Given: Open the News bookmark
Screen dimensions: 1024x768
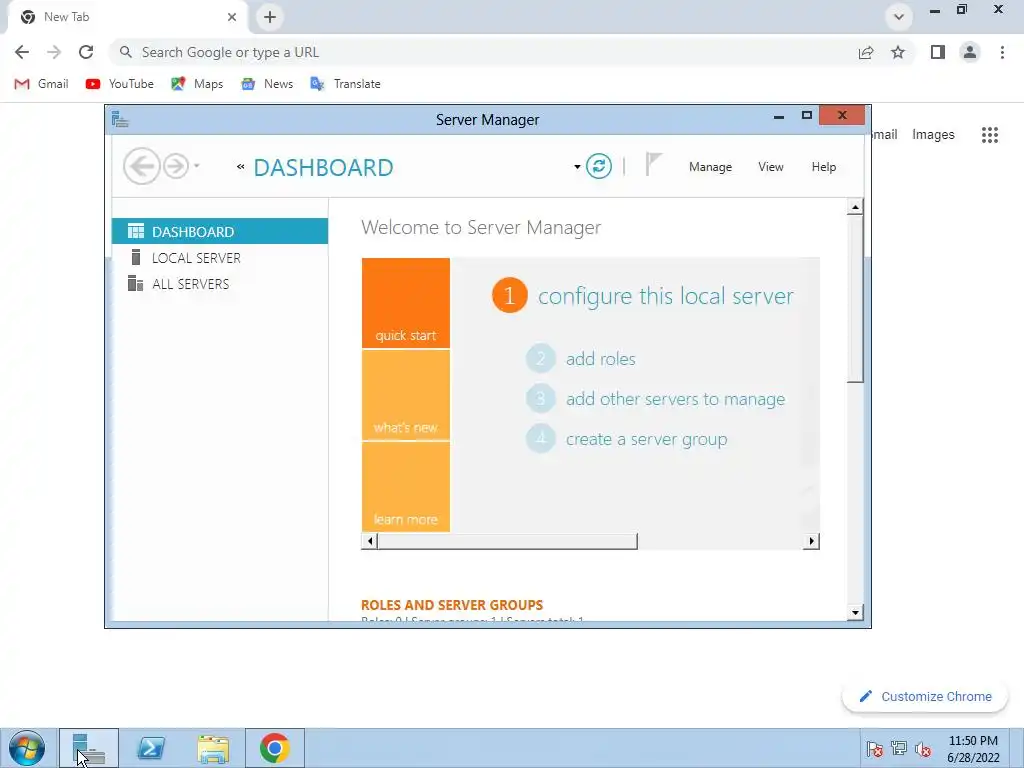Looking at the screenshot, I should tap(266, 84).
